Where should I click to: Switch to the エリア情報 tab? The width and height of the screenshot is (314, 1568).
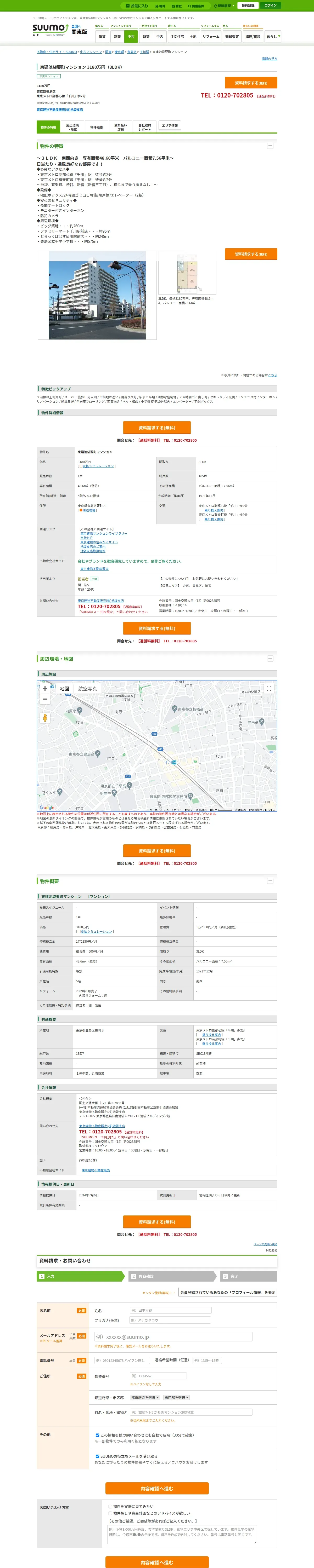point(170,125)
